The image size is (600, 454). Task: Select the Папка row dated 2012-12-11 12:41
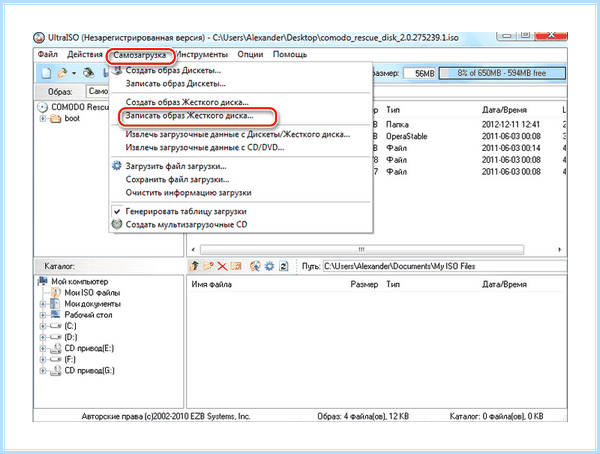(470, 124)
